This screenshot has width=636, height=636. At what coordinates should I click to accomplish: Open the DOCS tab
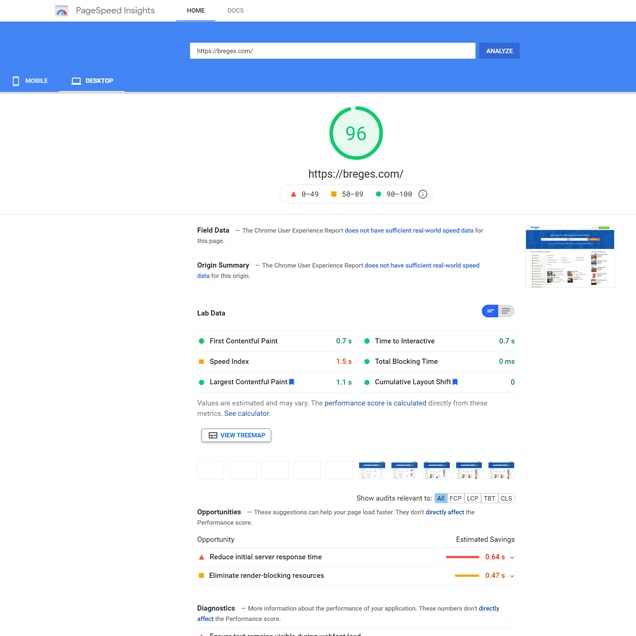(236, 11)
